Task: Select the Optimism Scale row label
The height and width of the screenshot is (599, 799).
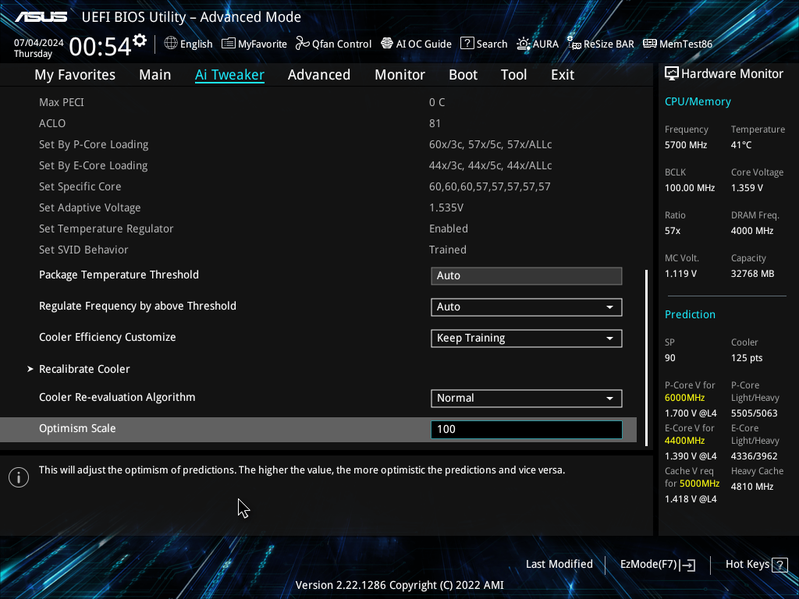Action: [77, 428]
